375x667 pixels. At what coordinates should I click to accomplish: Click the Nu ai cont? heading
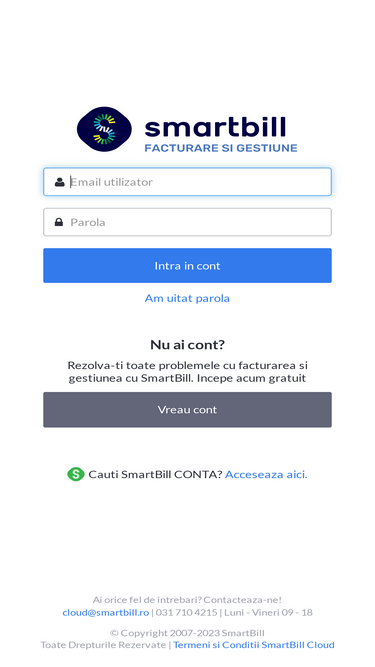coord(188,345)
